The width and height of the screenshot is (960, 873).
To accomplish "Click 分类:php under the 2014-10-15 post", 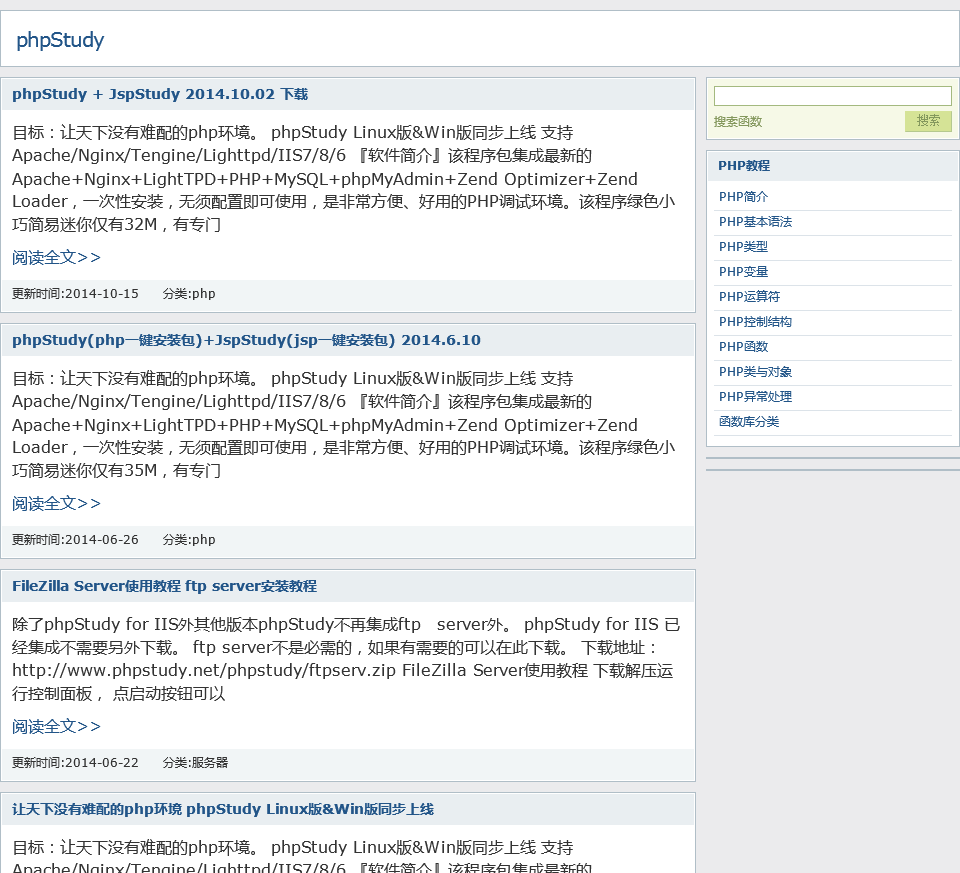I will (x=189, y=294).
